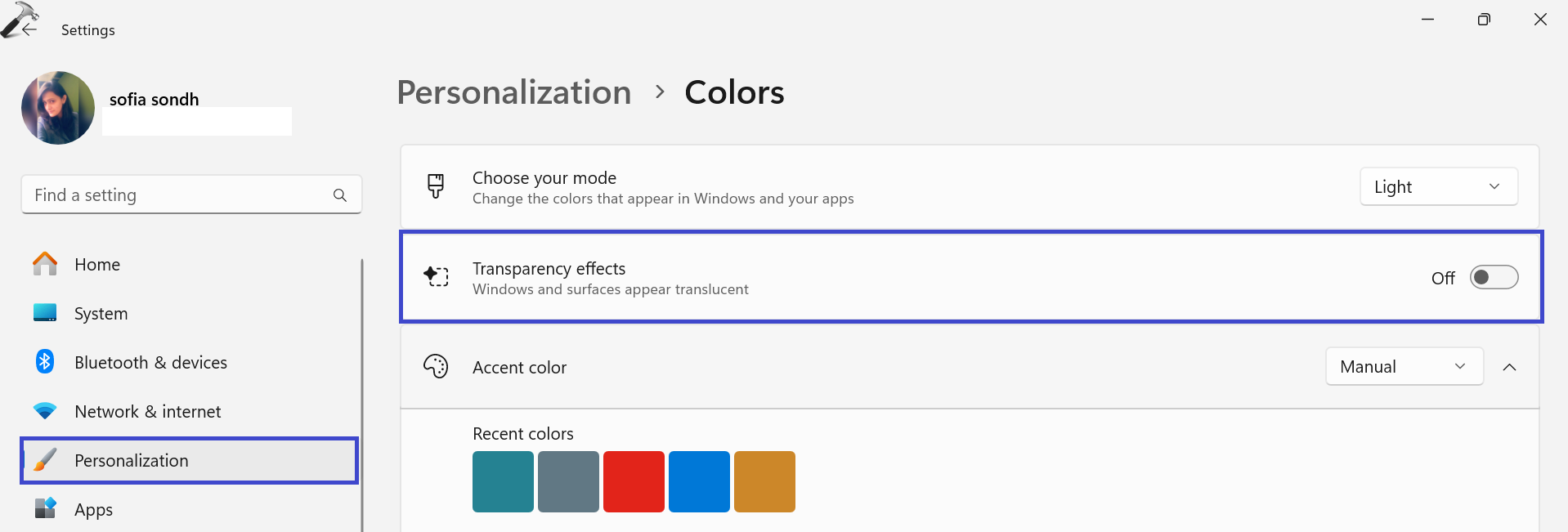Click the Find a setting search box
Viewport: 1568px width, 532px height.
click(x=180, y=195)
